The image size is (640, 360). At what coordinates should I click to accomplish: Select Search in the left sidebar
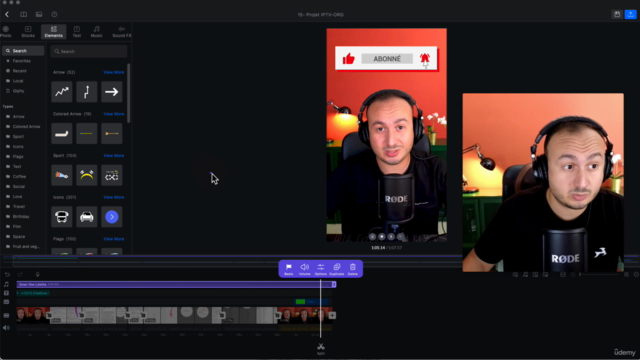tap(23, 51)
